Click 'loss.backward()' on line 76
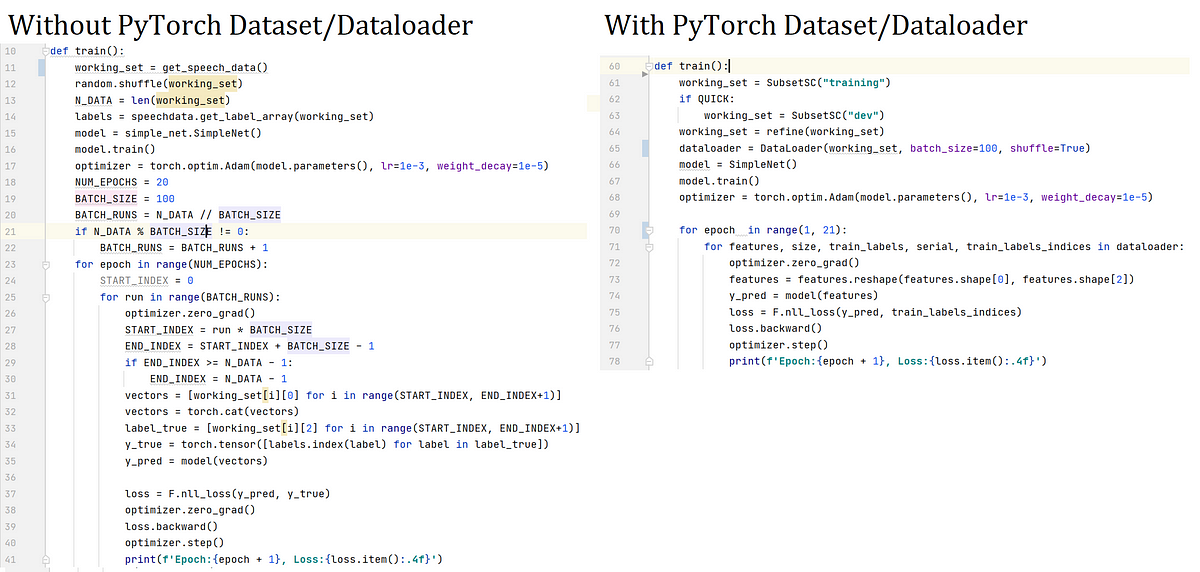This screenshot has width=1200, height=572. (776, 328)
